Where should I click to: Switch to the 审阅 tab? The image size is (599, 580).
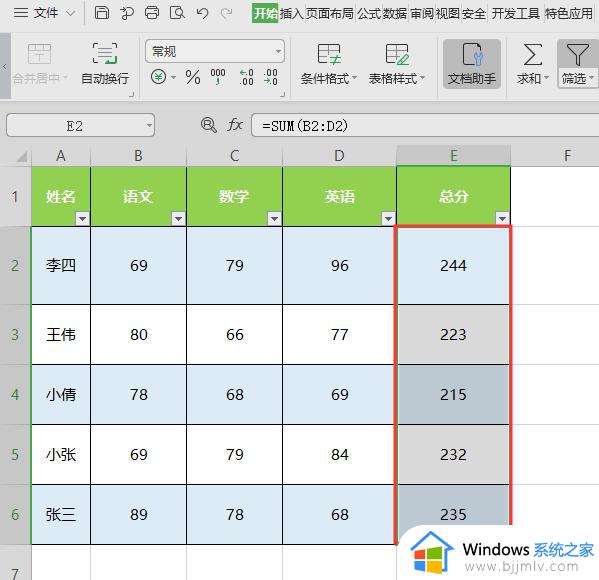(x=422, y=13)
